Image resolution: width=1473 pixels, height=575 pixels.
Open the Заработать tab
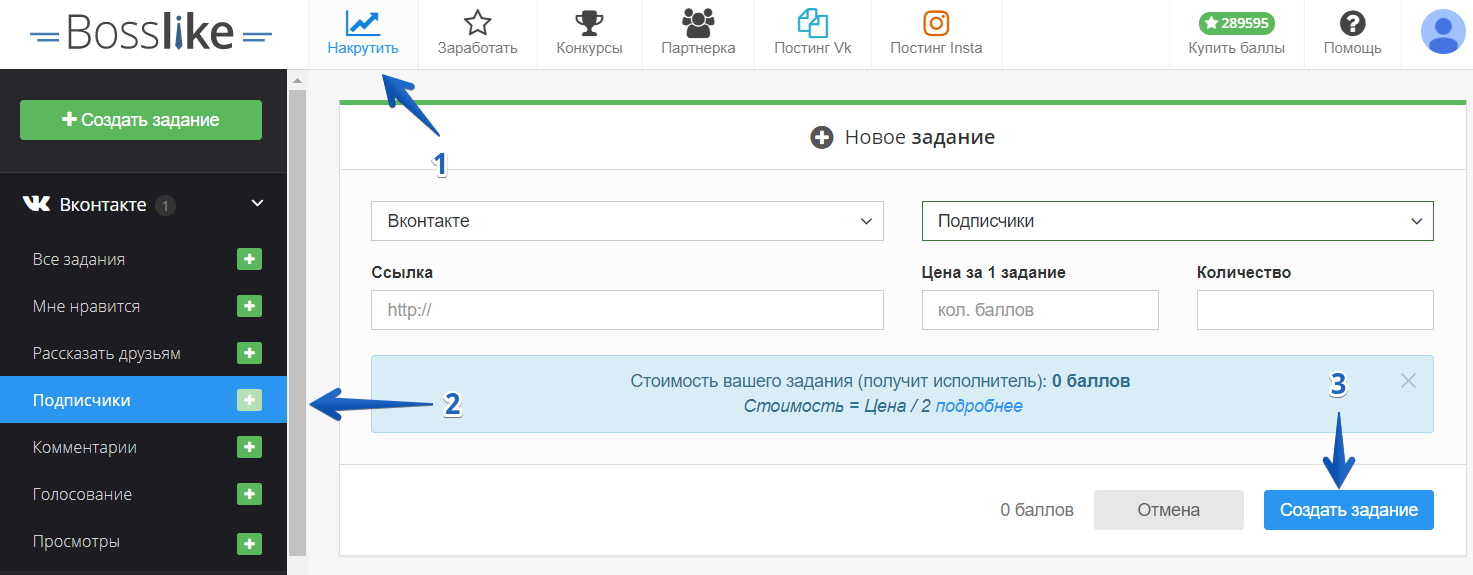tap(477, 35)
